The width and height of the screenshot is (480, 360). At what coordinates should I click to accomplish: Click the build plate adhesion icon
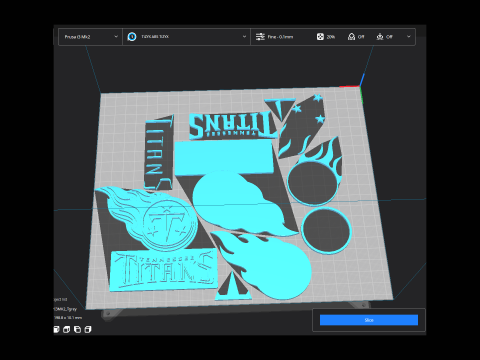380,37
